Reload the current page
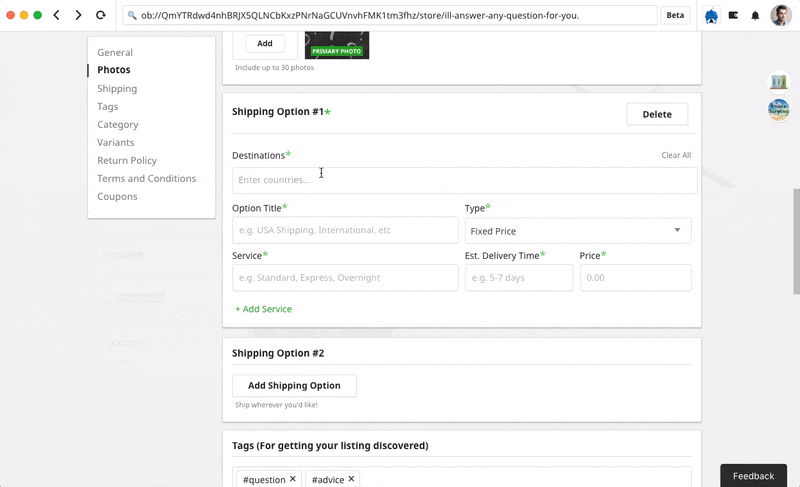The image size is (800, 487). (101, 15)
